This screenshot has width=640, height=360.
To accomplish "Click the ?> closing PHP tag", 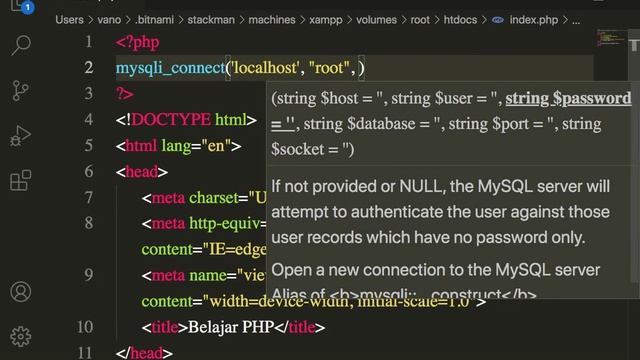I will (124, 93).
